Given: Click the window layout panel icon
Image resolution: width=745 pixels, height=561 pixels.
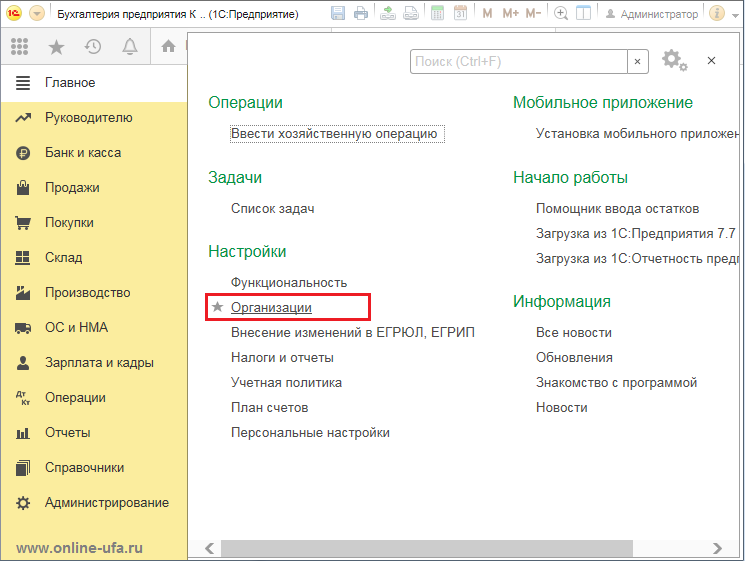Looking at the screenshot, I should coord(583,13).
